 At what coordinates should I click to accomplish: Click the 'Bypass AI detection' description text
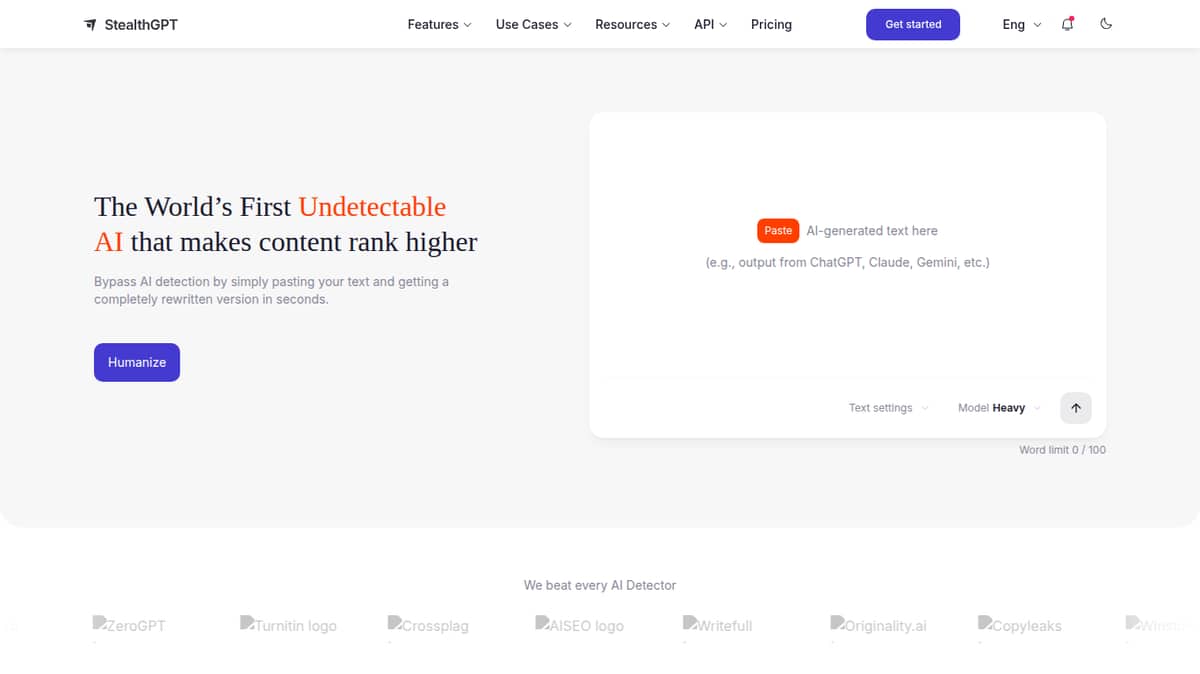(x=271, y=290)
